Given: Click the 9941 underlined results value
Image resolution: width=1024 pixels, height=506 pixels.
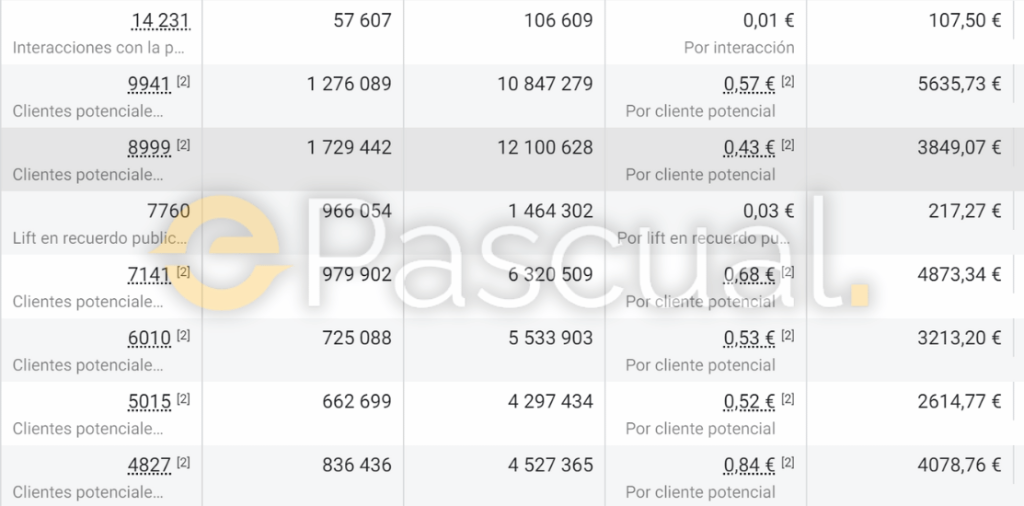Looking at the screenshot, I should [150, 84].
